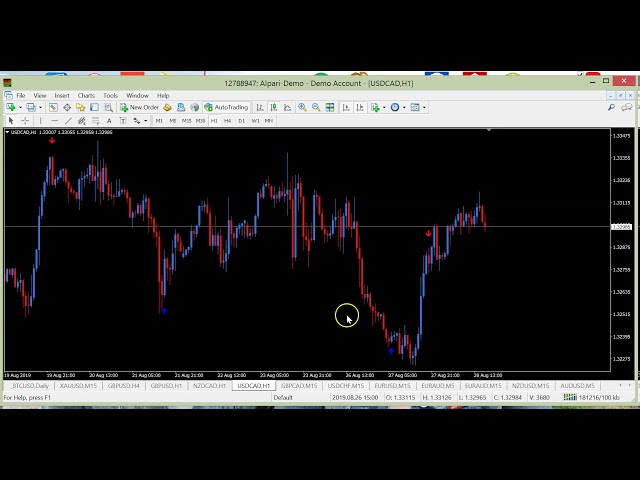Open the GBPCAD,M15 chart tab
Viewport: 640px width, 480px height.
click(x=298, y=385)
